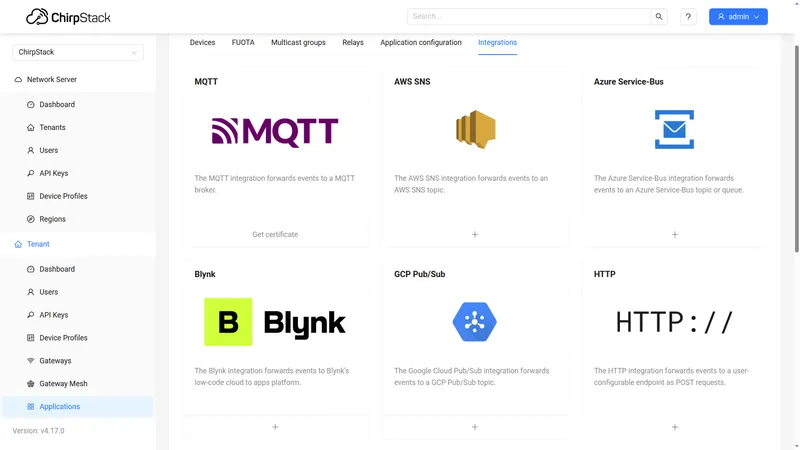Screen dimensions: 800x450
Task: Open the Tenants menu item
Action: point(78,128)
